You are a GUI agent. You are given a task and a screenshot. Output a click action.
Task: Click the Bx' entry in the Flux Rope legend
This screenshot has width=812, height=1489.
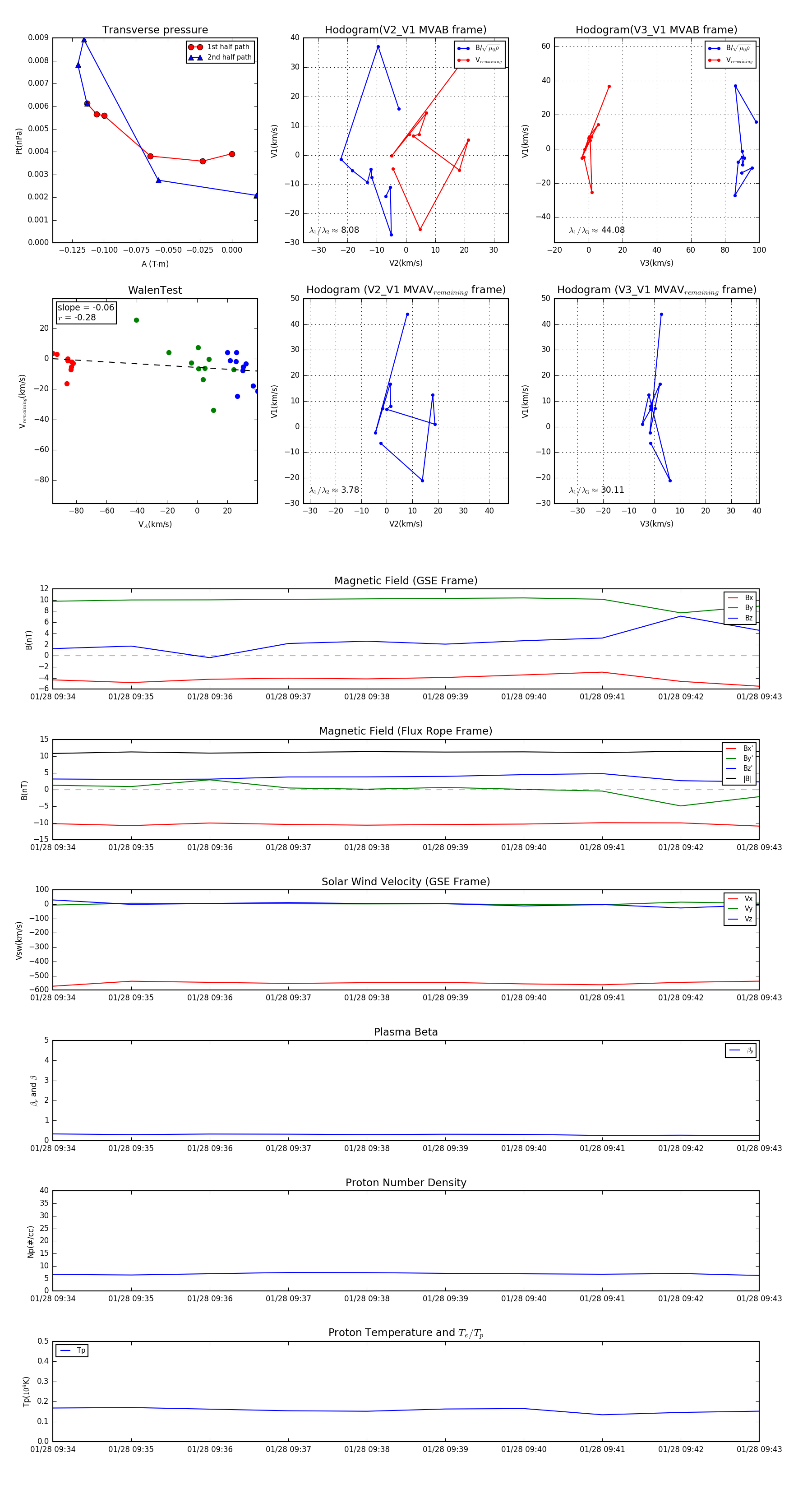point(740,749)
